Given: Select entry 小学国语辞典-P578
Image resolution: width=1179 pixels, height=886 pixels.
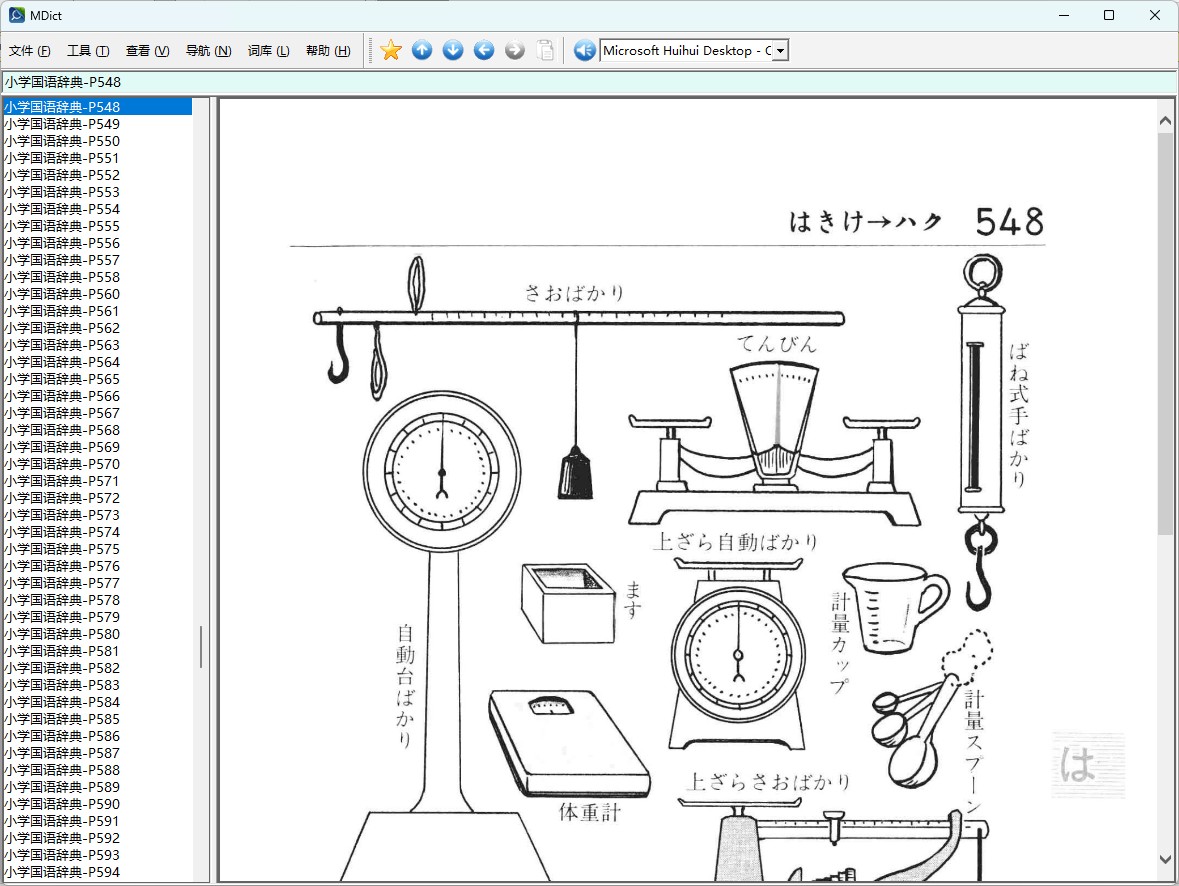Looking at the screenshot, I should pyautogui.click(x=97, y=599).
